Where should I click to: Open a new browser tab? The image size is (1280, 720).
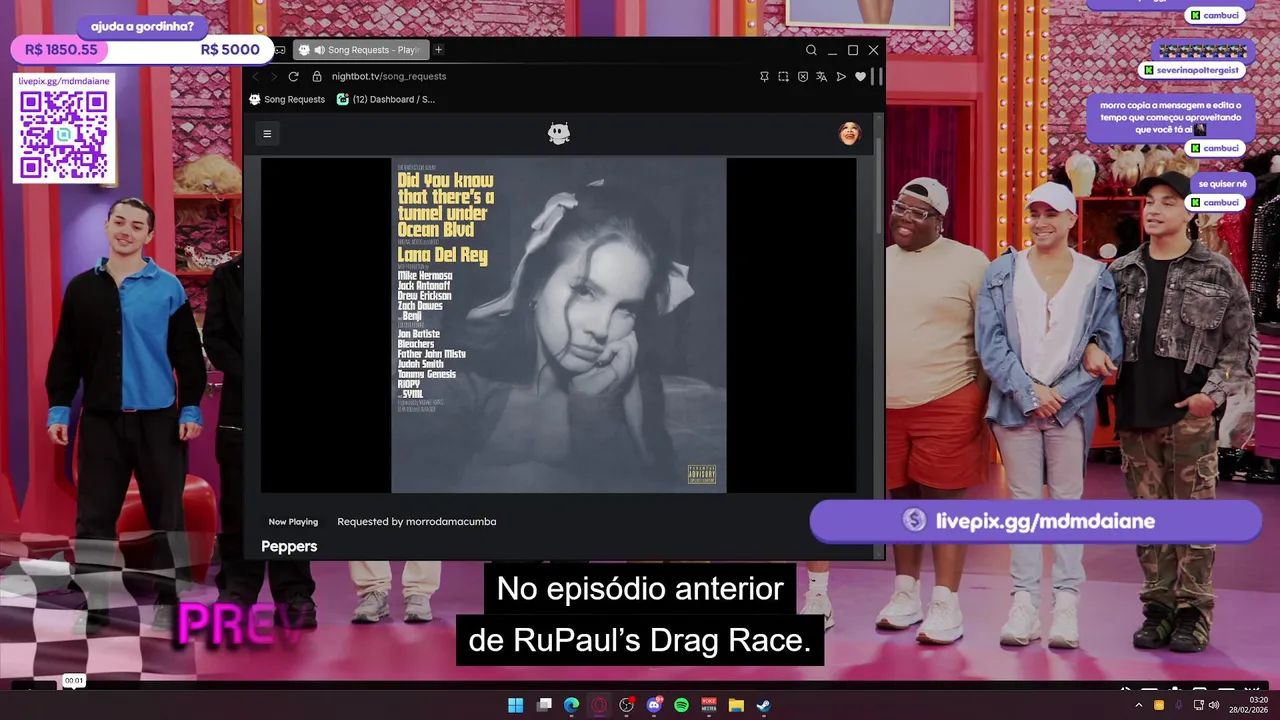pyautogui.click(x=438, y=50)
